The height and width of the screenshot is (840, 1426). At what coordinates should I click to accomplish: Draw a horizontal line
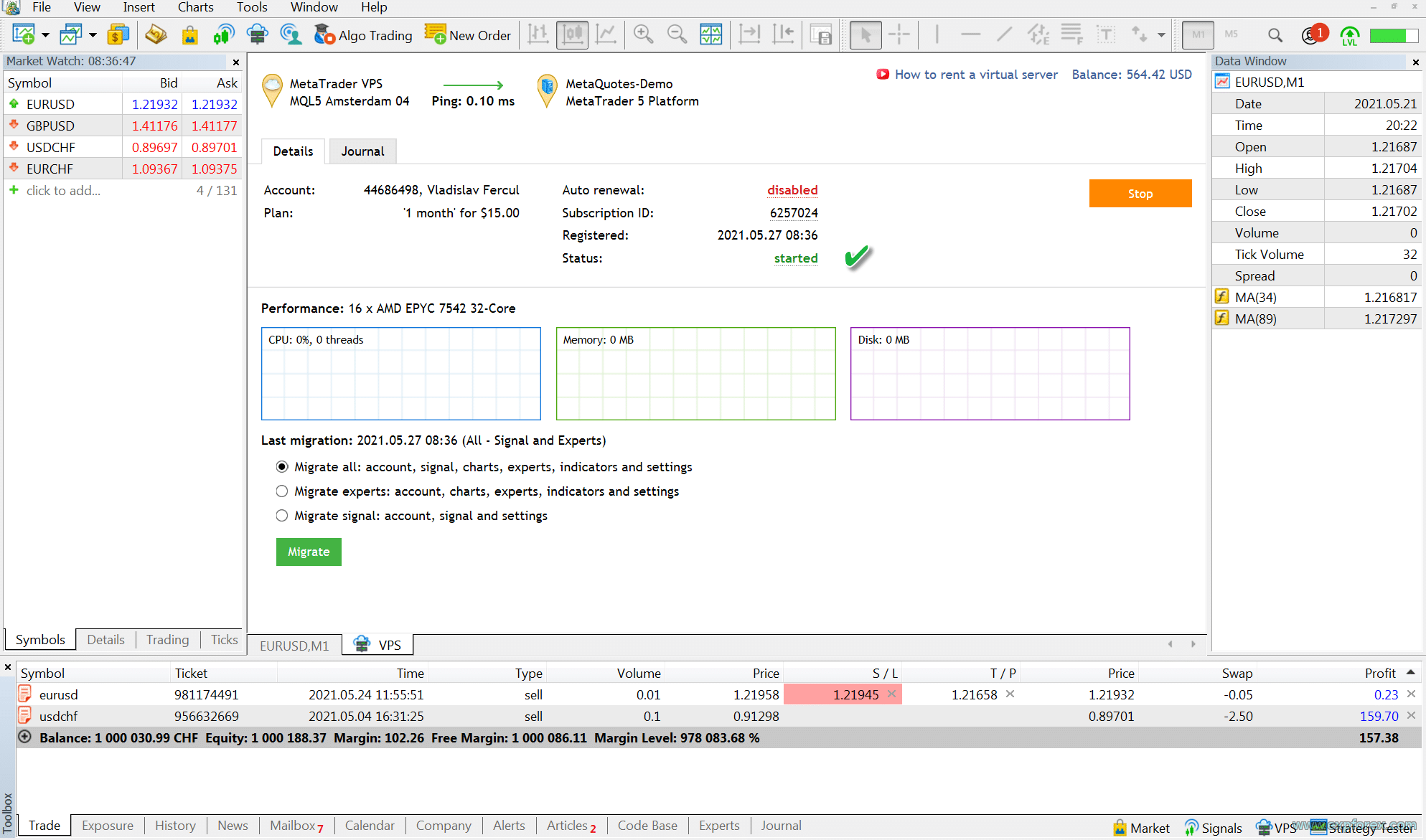970,34
